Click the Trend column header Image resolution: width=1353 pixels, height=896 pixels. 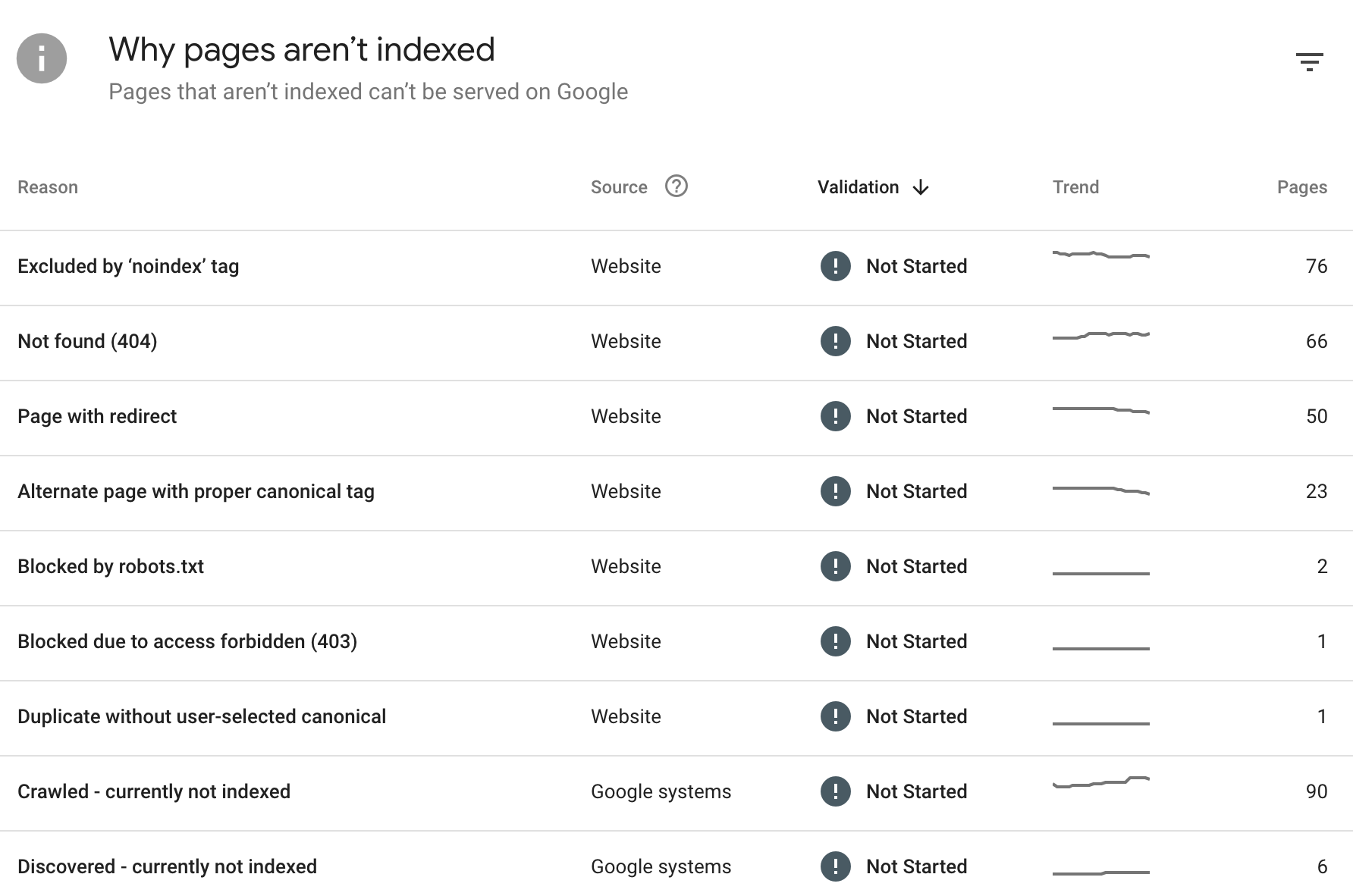pos(1075,186)
